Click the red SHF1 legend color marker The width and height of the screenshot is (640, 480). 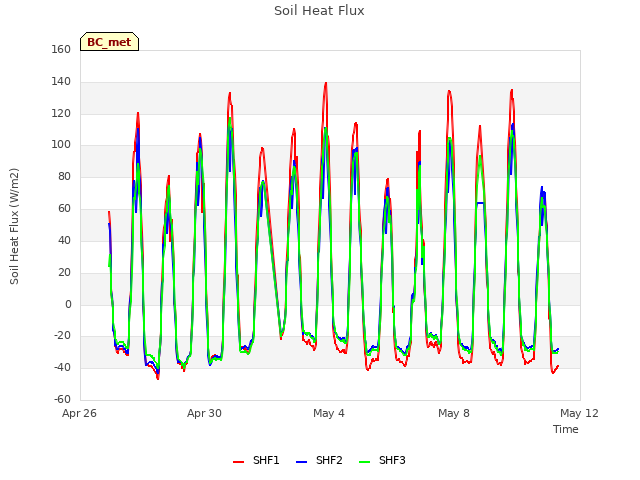point(238,461)
